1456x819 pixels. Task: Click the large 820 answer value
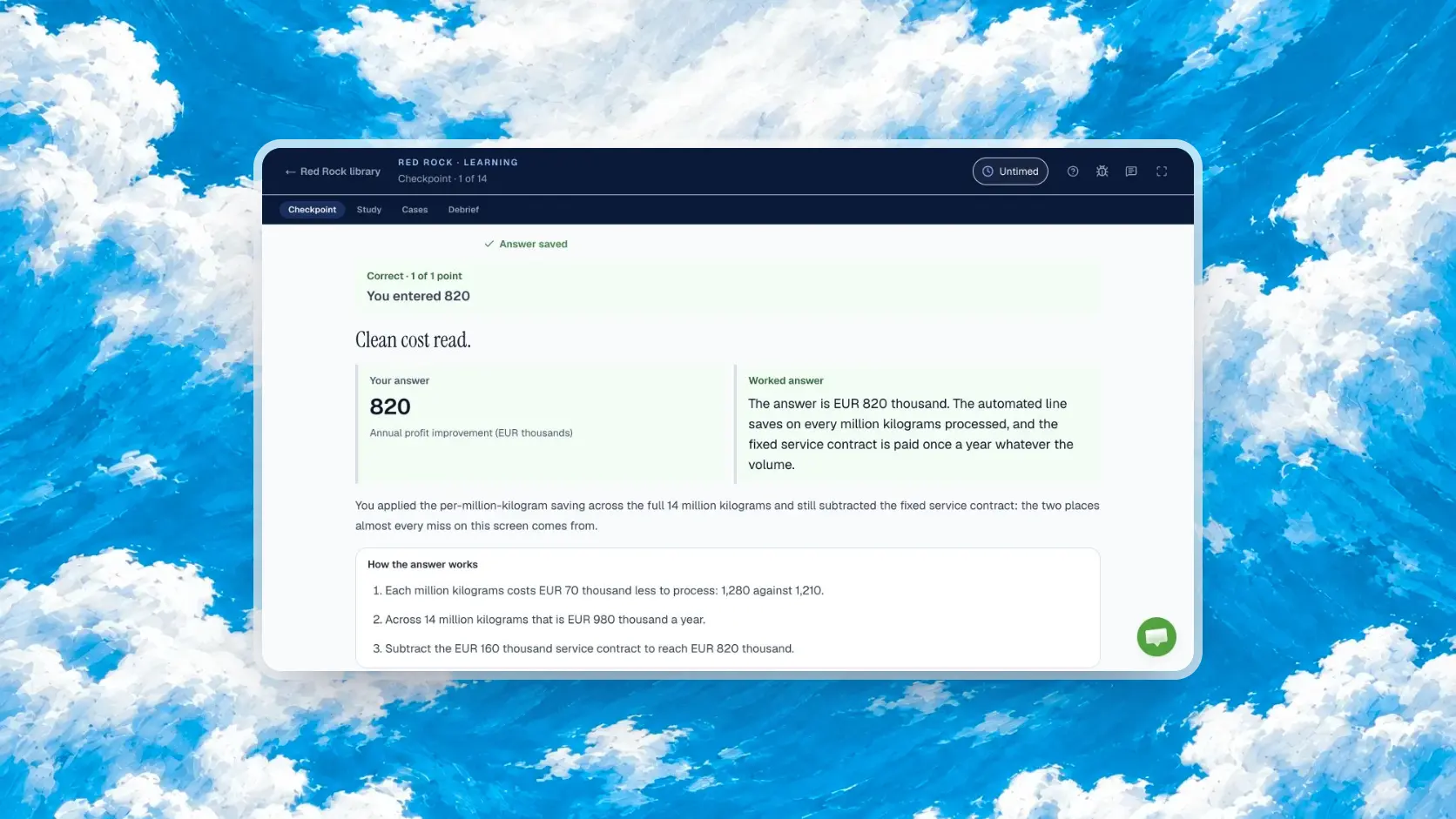tap(390, 406)
